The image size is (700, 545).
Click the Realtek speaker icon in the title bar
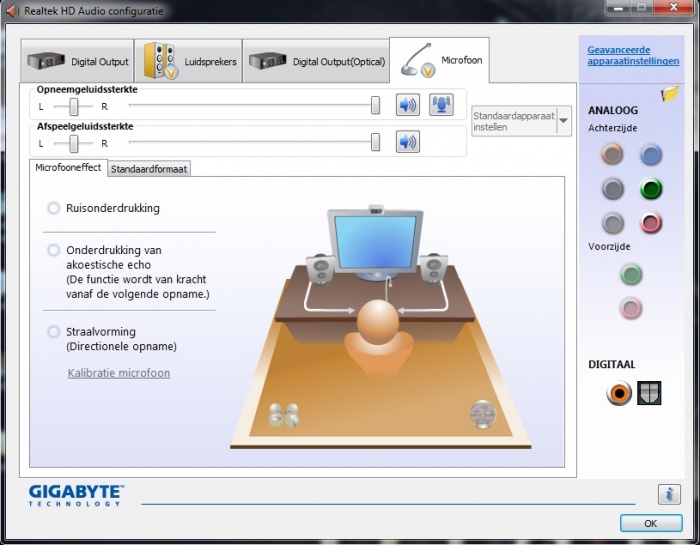tap(12, 11)
